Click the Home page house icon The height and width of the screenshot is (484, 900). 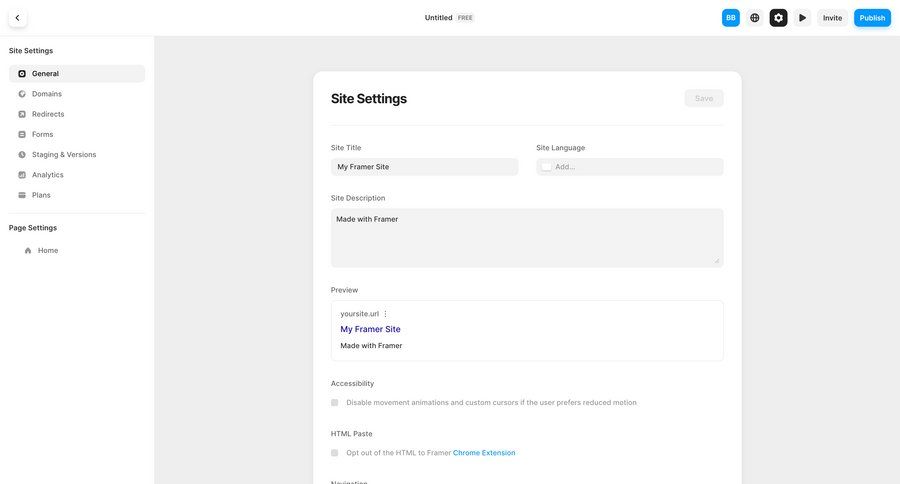[28, 250]
